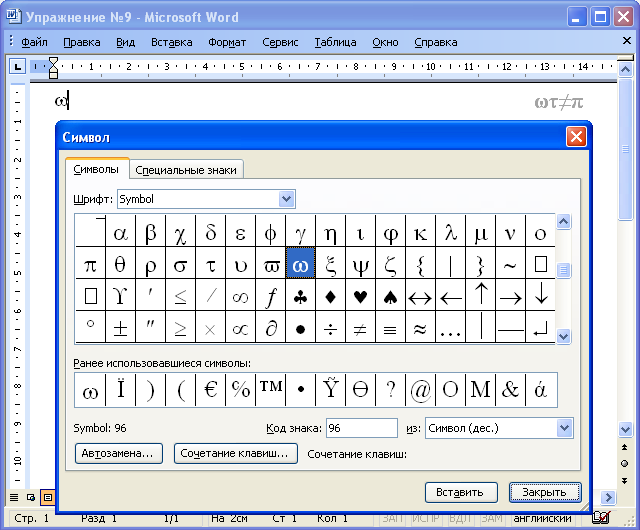Select the euro sign in recent symbols

click(211, 390)
